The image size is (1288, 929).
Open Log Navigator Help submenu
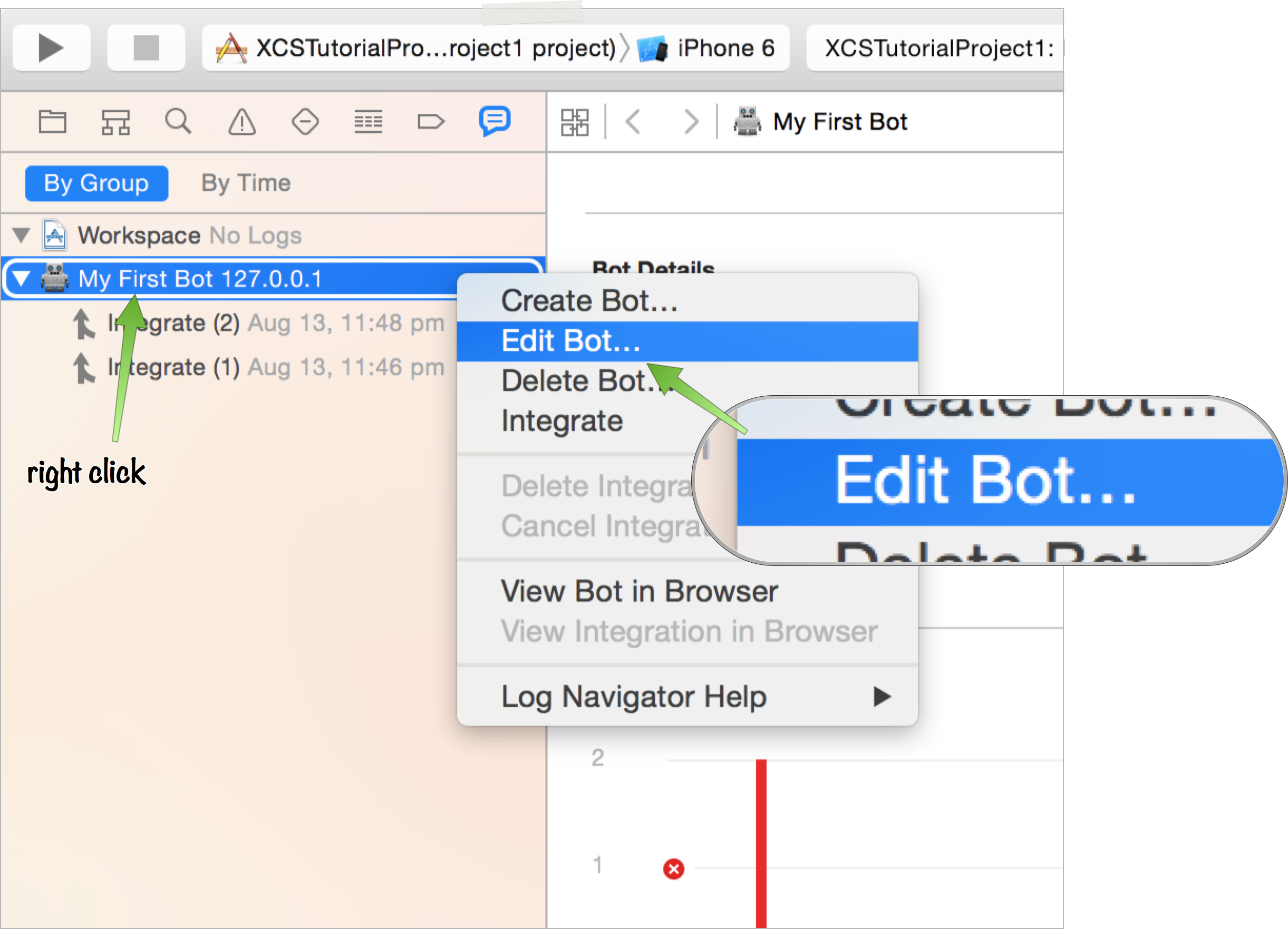point(687,696)
